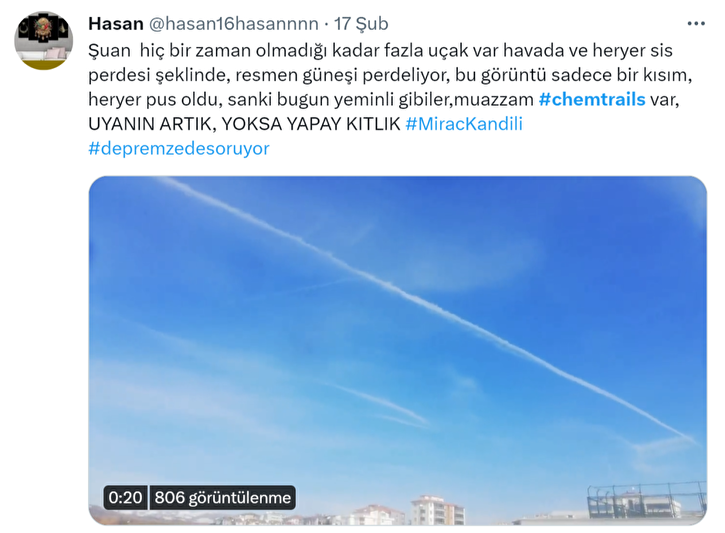Visit the @hasan16hasannnn handle link
725x533 pixels.
pos(233,24)
